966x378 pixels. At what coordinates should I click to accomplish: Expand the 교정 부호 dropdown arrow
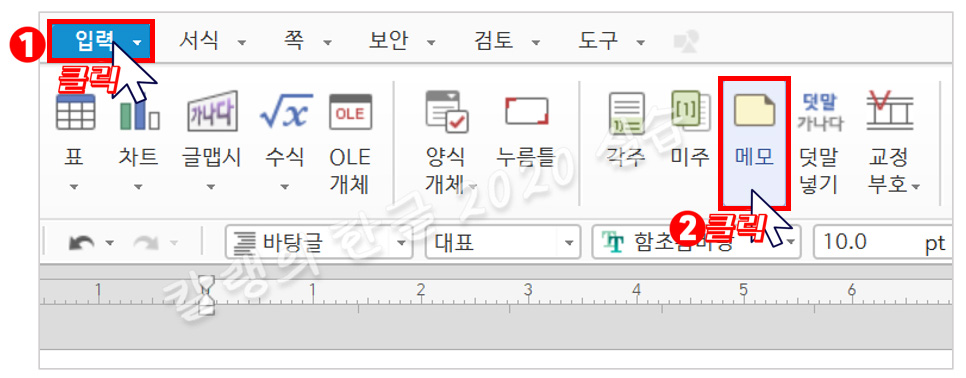pos(915,186)
